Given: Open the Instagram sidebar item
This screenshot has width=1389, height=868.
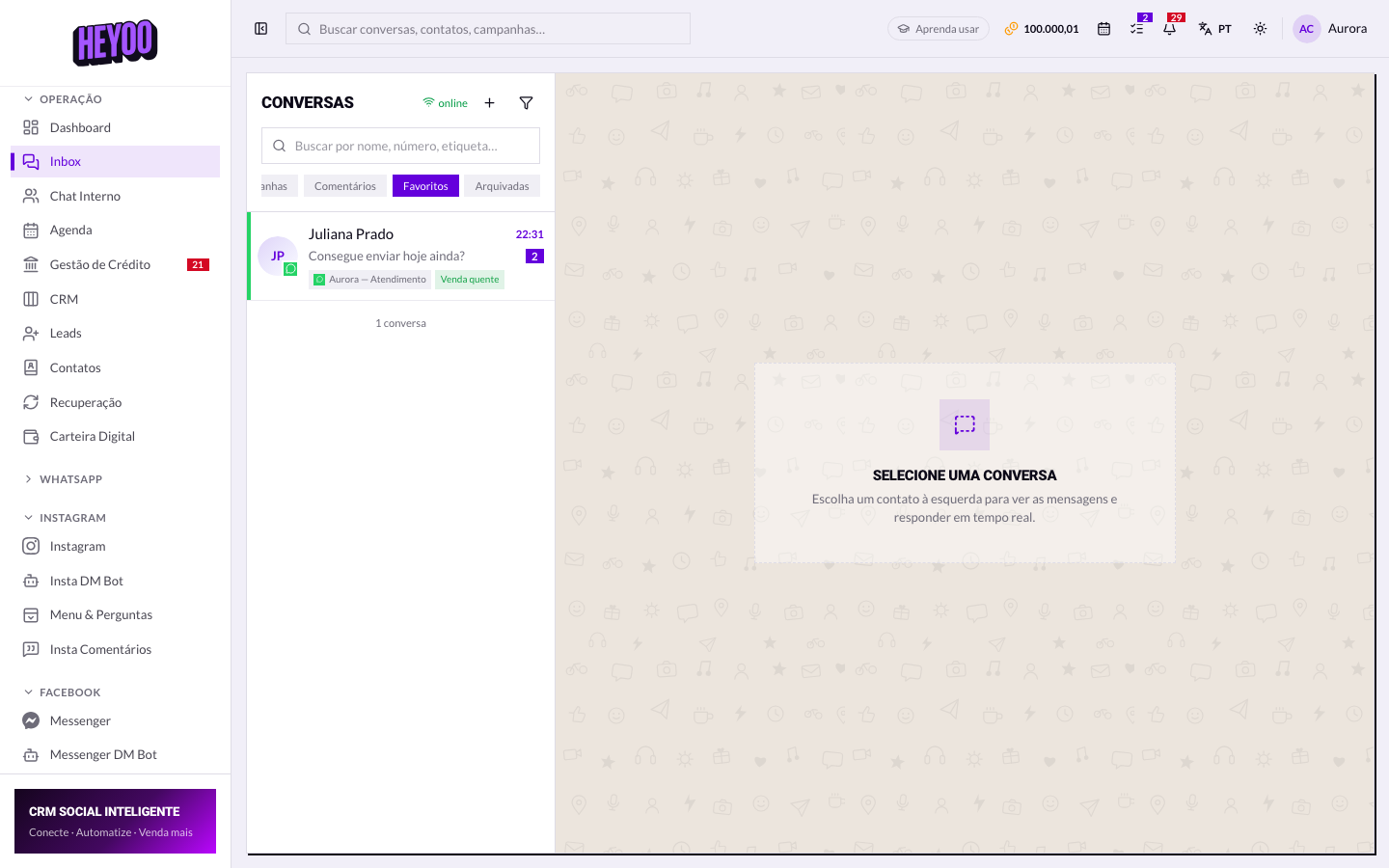Looking at the screenshot, I should tap(115, 546).
